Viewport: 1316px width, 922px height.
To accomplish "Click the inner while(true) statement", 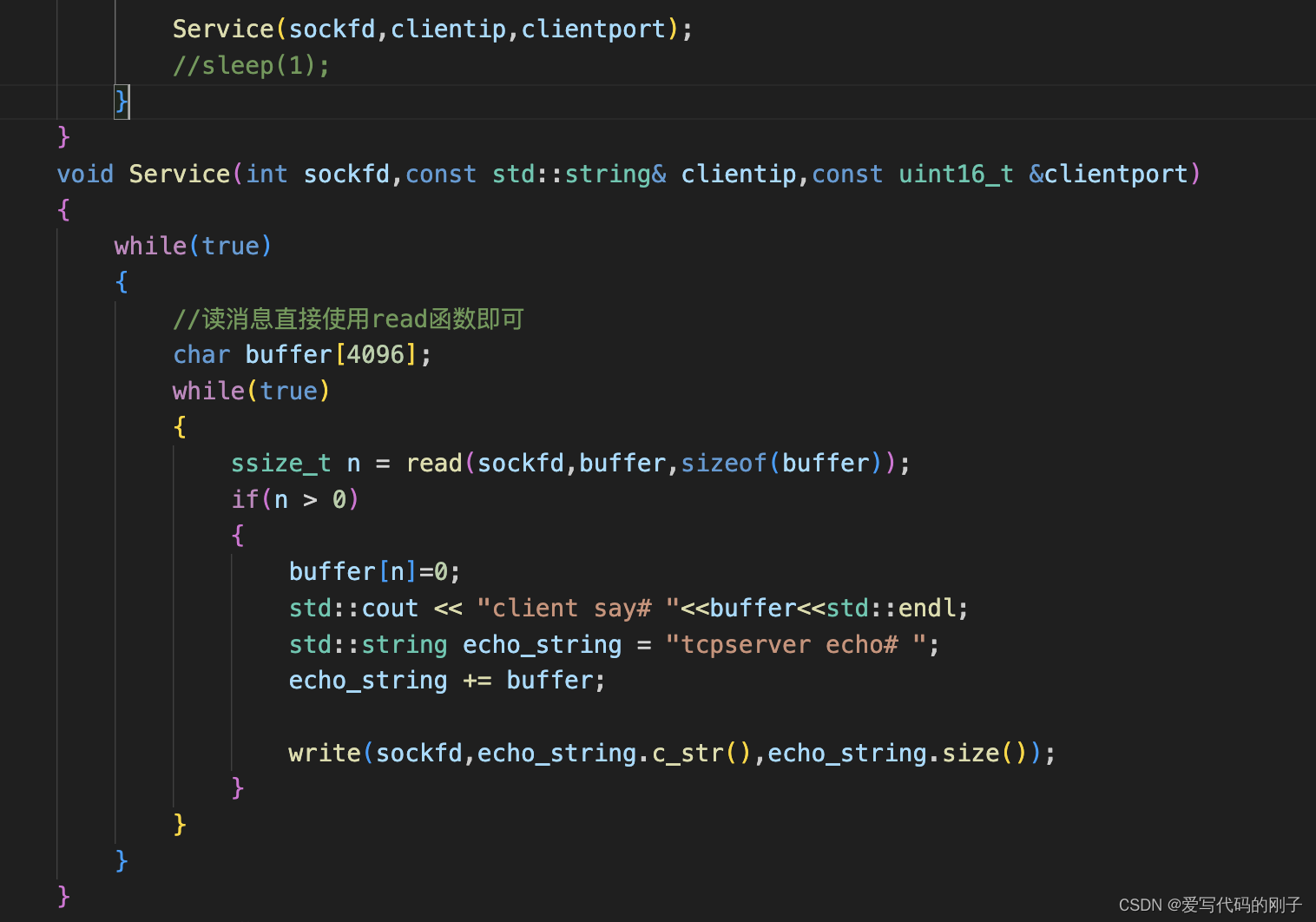I will [251, 392].
